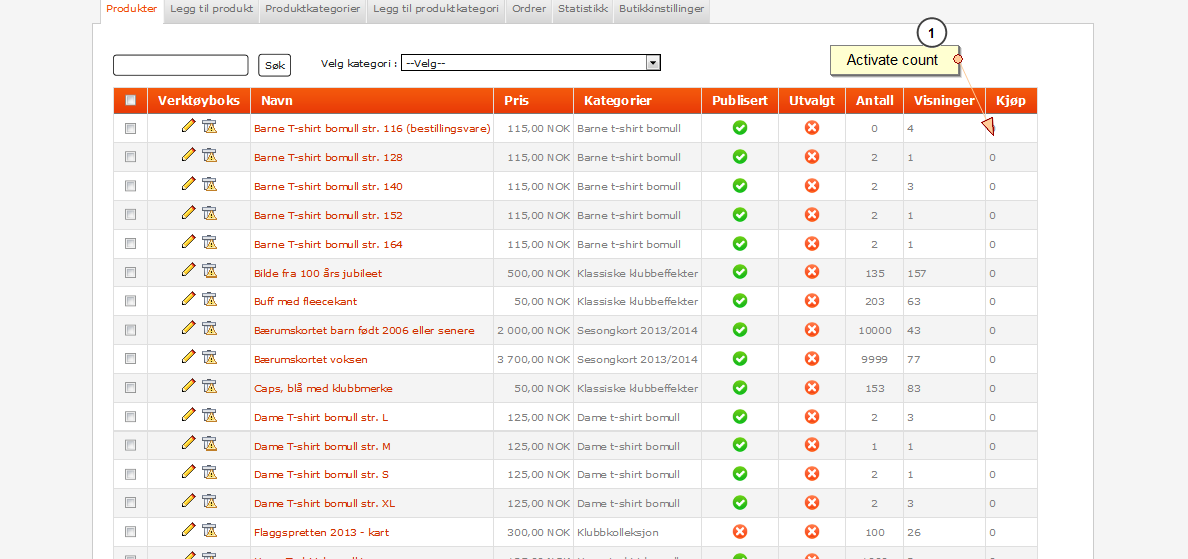
Task: Open the Velg kategori dropdown
Action: (x=530, y=63)
